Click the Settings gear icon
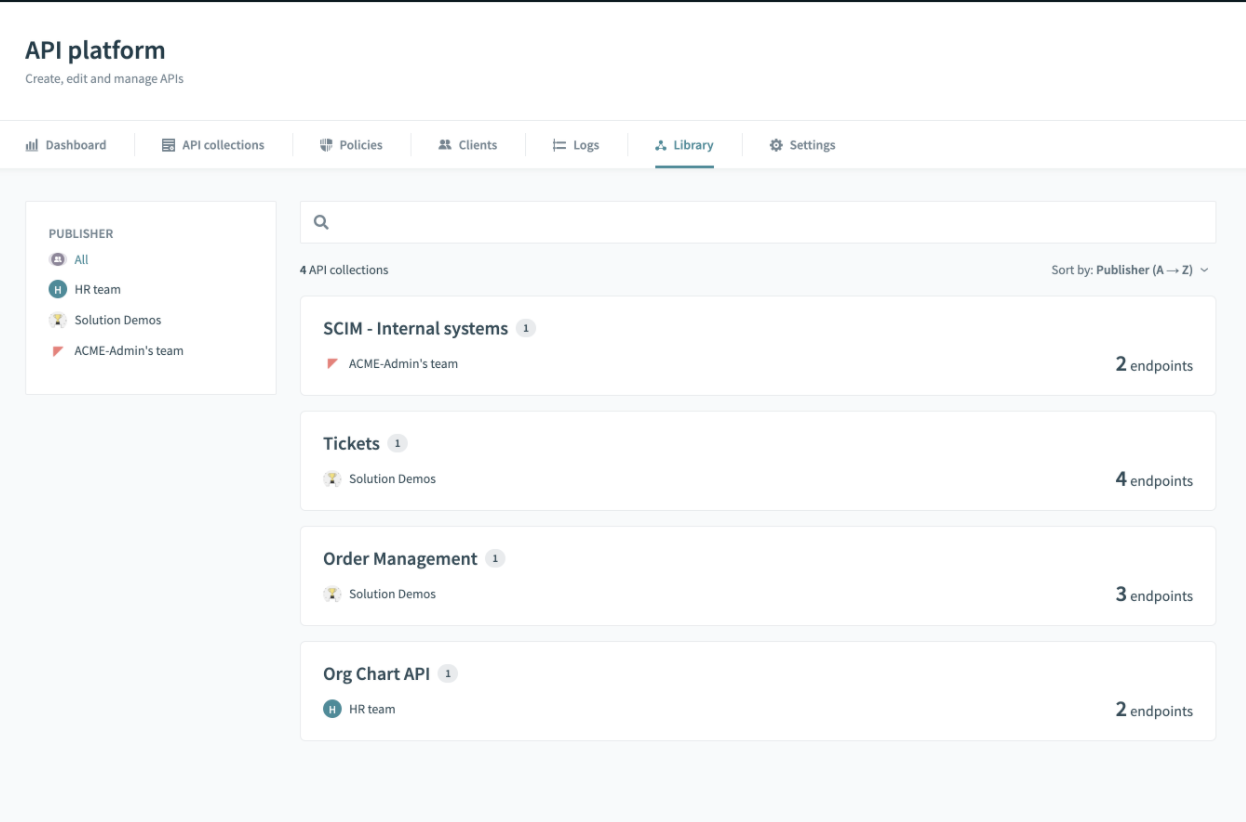Screen dimensions: 1246x822 pos(775,144)
